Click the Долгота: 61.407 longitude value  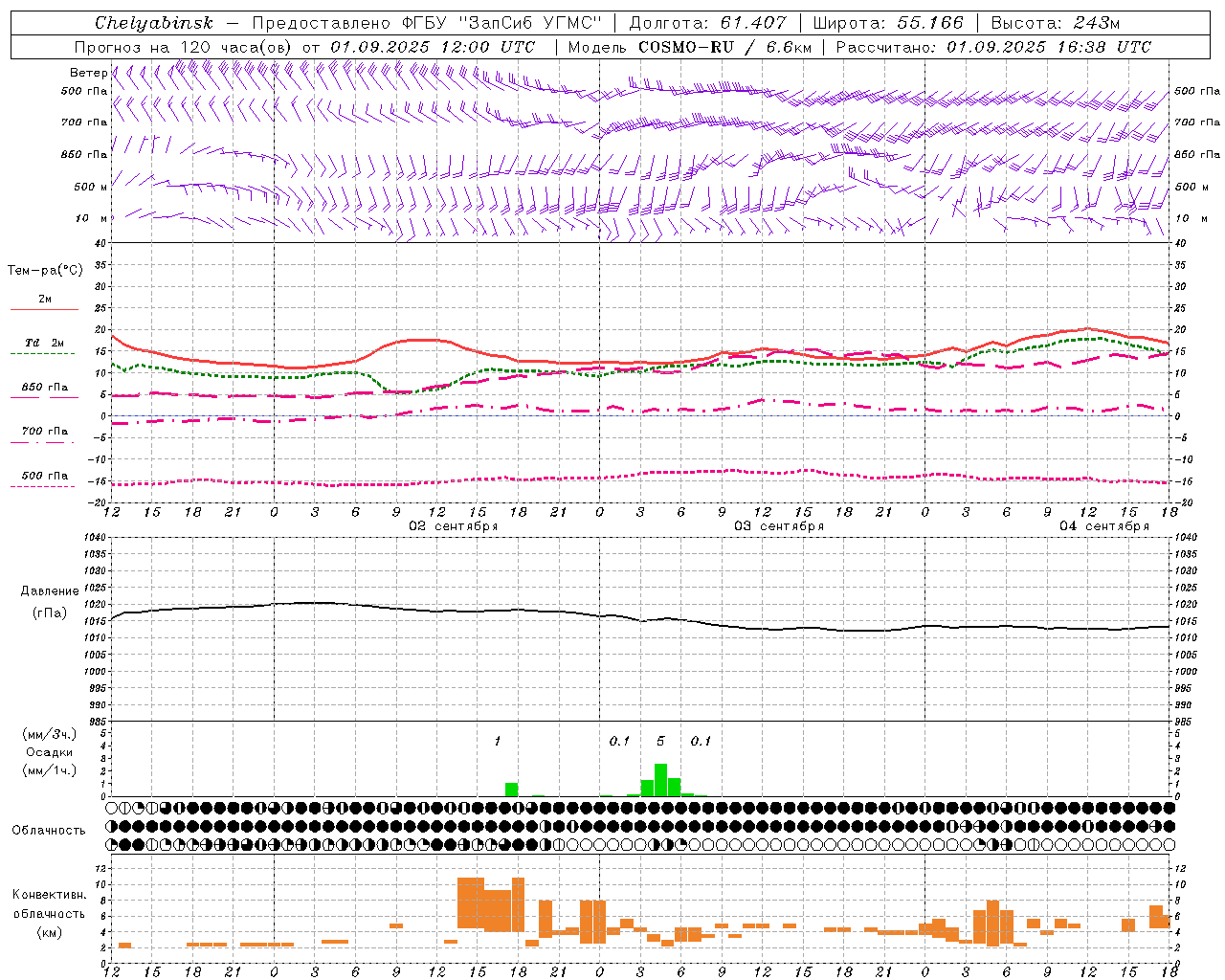pyautogui.click(x=707, y=23)
